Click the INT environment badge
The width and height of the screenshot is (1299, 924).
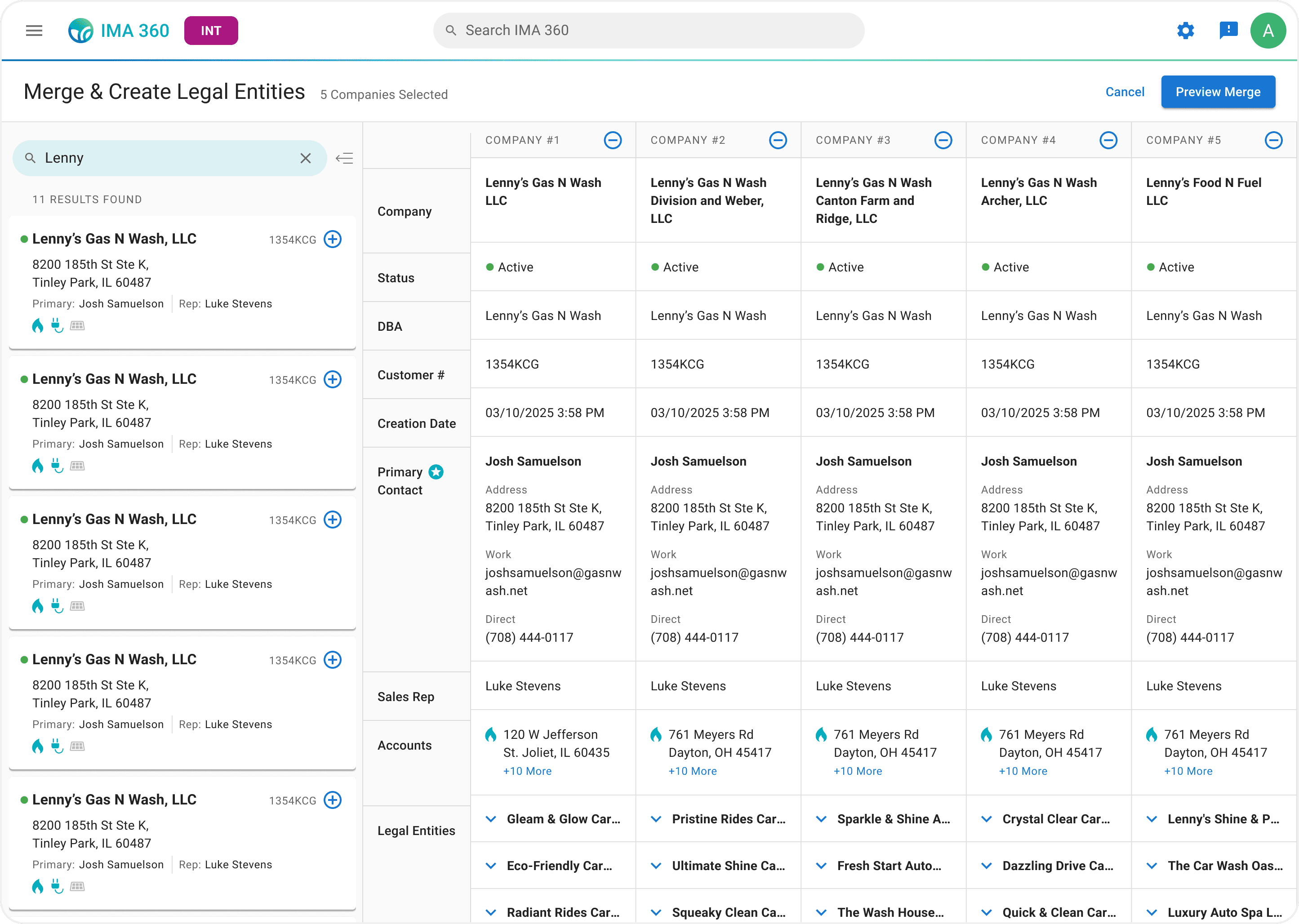coord(211,31)
